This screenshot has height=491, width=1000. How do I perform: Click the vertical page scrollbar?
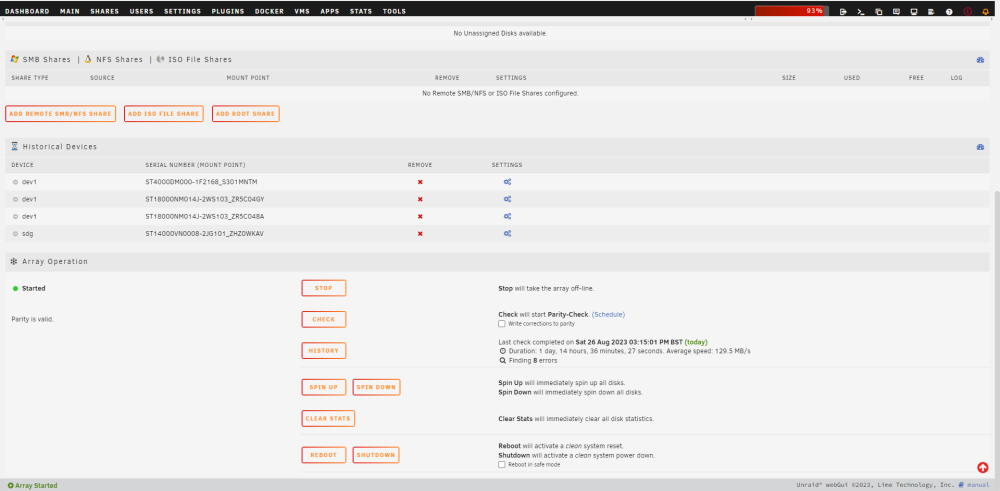(996, 333)
